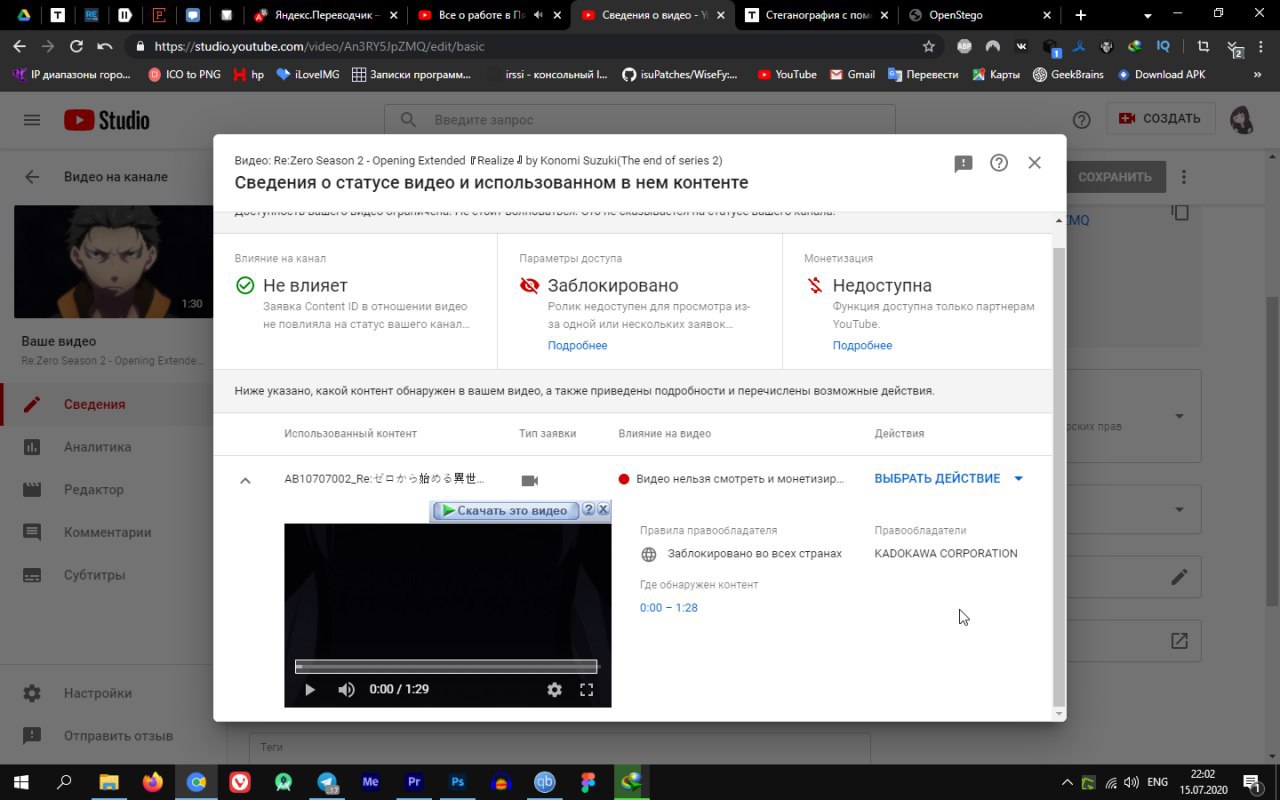Send feedback via the dialog's exclamation icon
The image size is (1280, 800).
point(963,164)
